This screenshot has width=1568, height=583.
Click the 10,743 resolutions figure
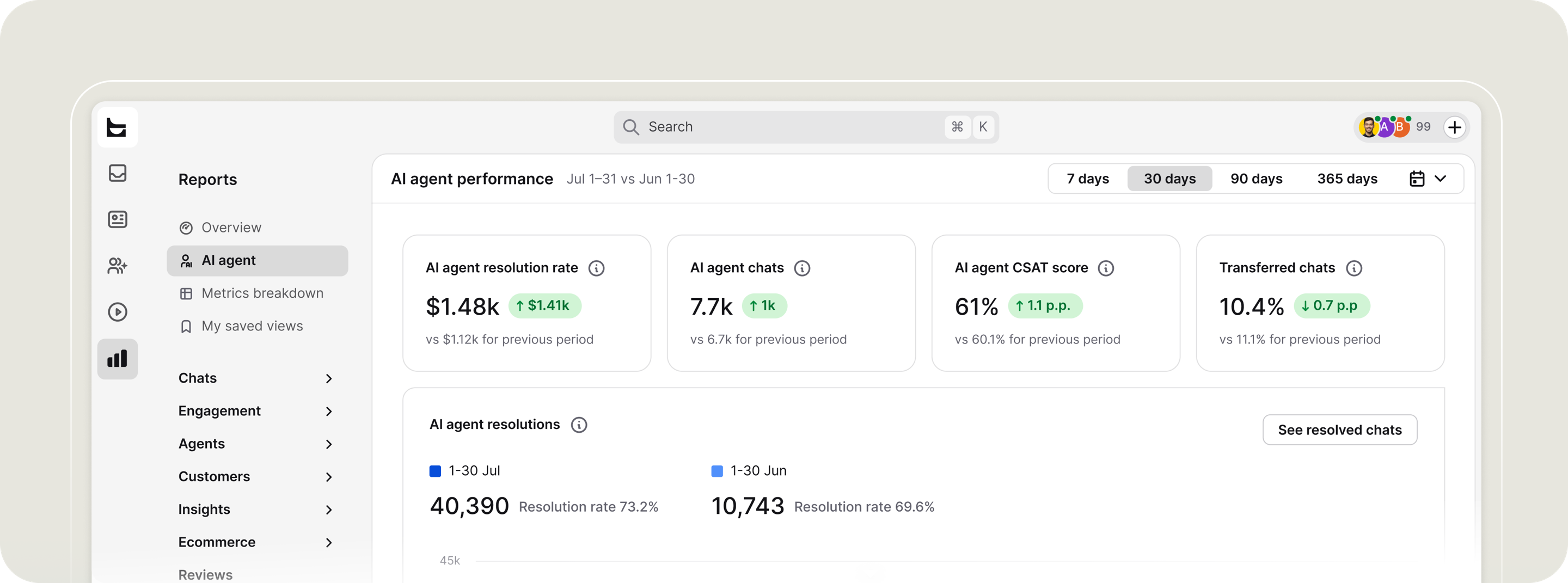pyautogui.click(x=748, y=506)
